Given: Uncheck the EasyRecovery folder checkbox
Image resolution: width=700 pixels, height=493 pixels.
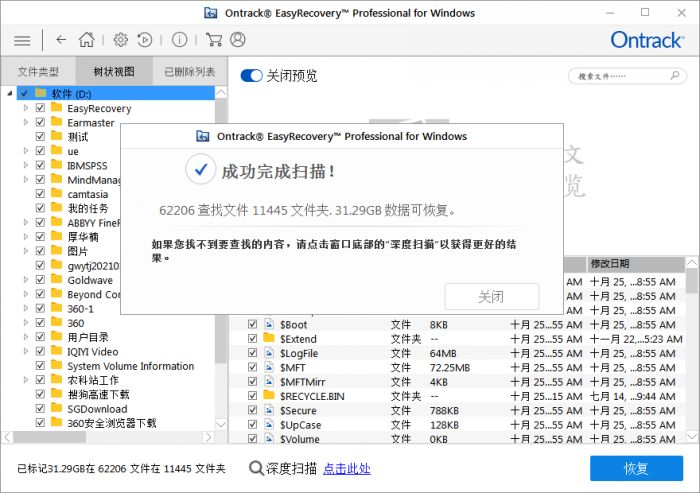Looking at the screenshot, I should pyautogui.click(x=40, y=108).
